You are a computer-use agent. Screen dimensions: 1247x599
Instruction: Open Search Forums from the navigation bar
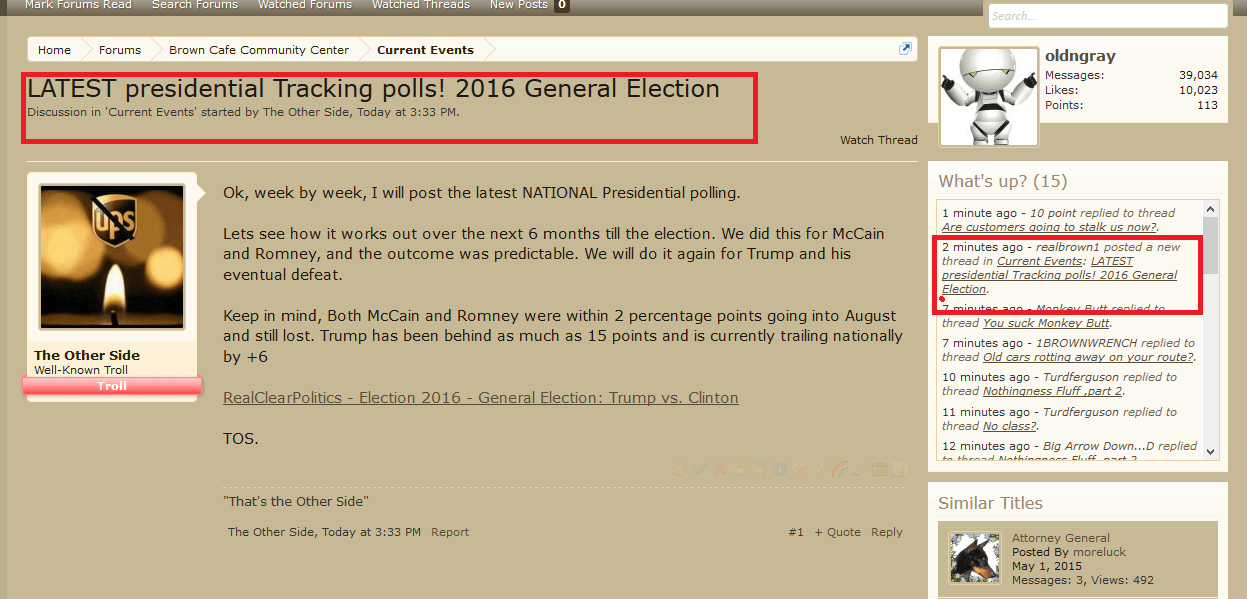pos(195,5)
